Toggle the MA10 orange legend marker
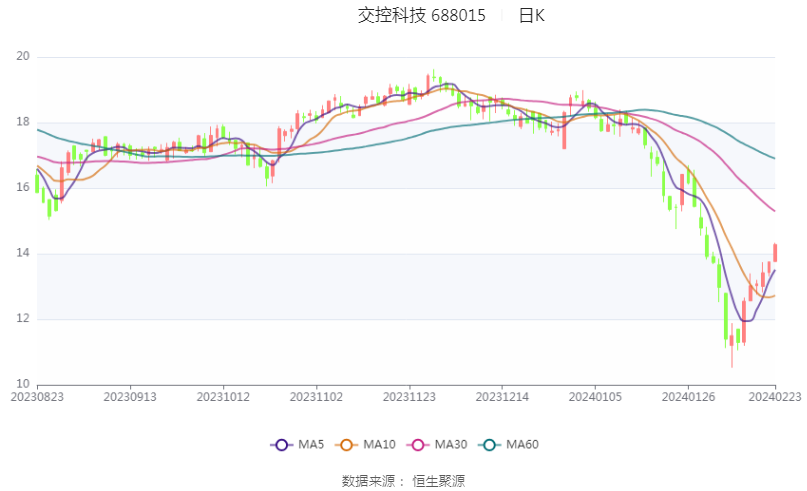Image resolution: width=807 pixels, height=491 pixels. 346,445
